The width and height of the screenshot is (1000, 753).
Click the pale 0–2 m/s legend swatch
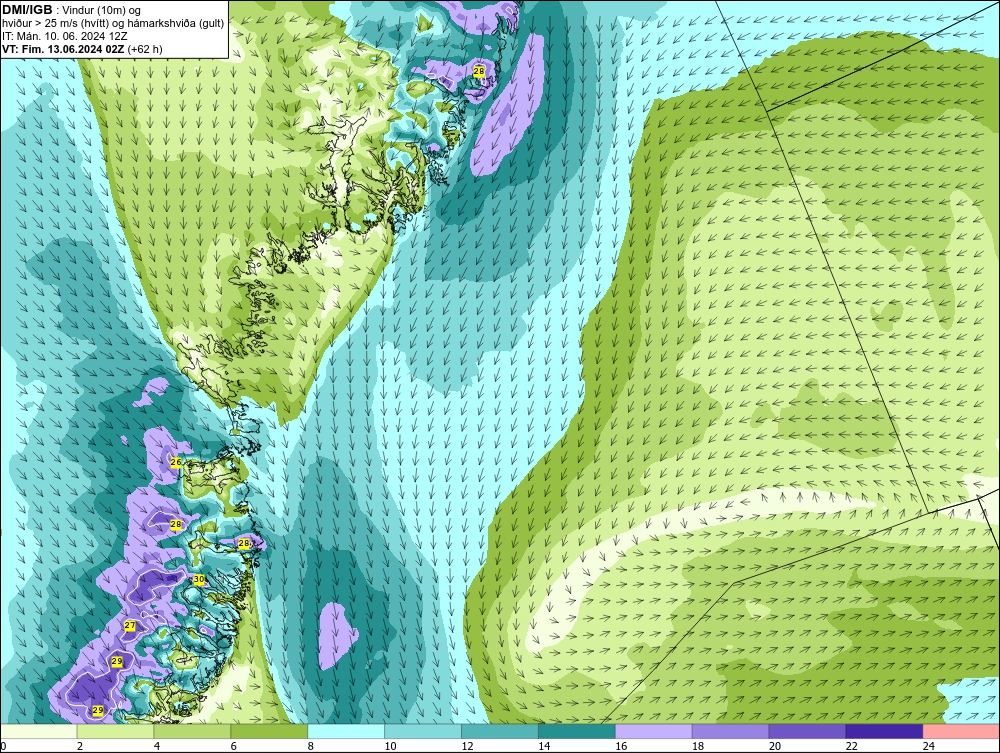click(38, 731)
